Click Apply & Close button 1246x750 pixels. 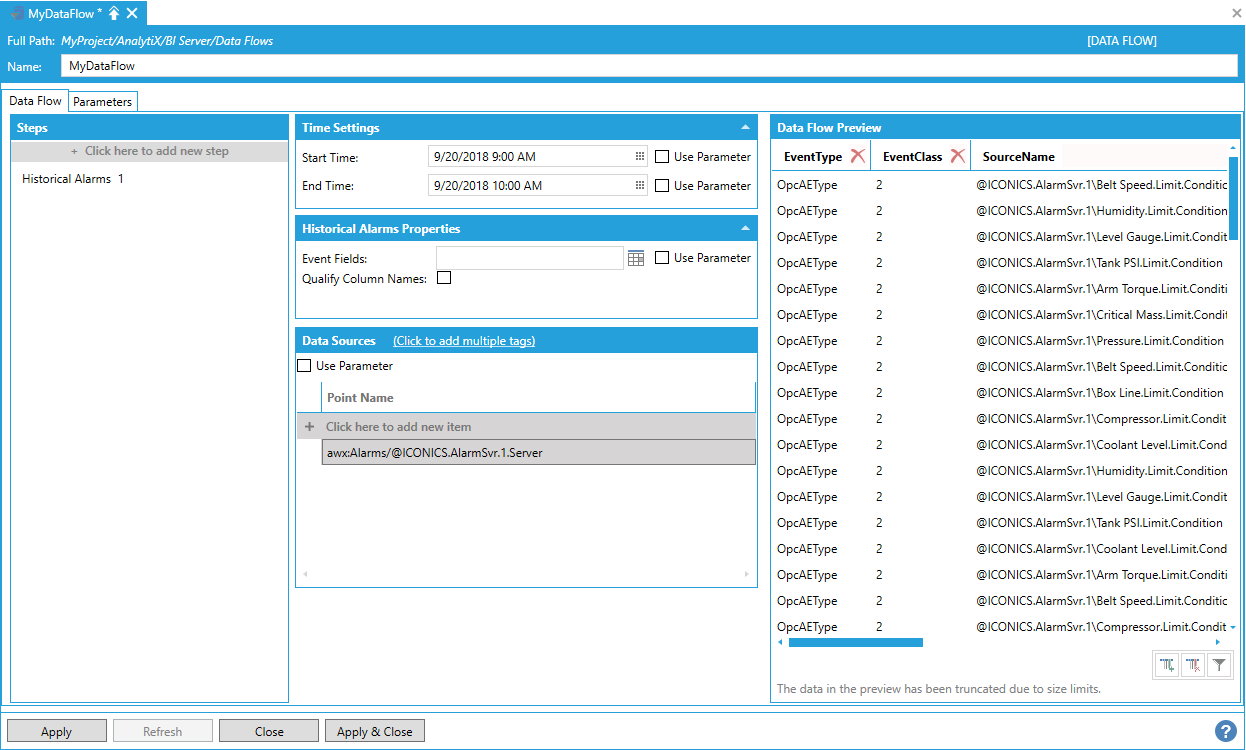pyautogui.click(x=375, y=732)
